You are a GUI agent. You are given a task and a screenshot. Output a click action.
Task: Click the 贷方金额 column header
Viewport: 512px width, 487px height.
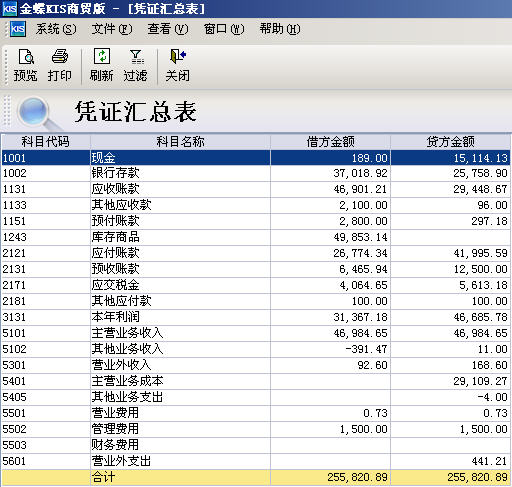pos(450,142)
